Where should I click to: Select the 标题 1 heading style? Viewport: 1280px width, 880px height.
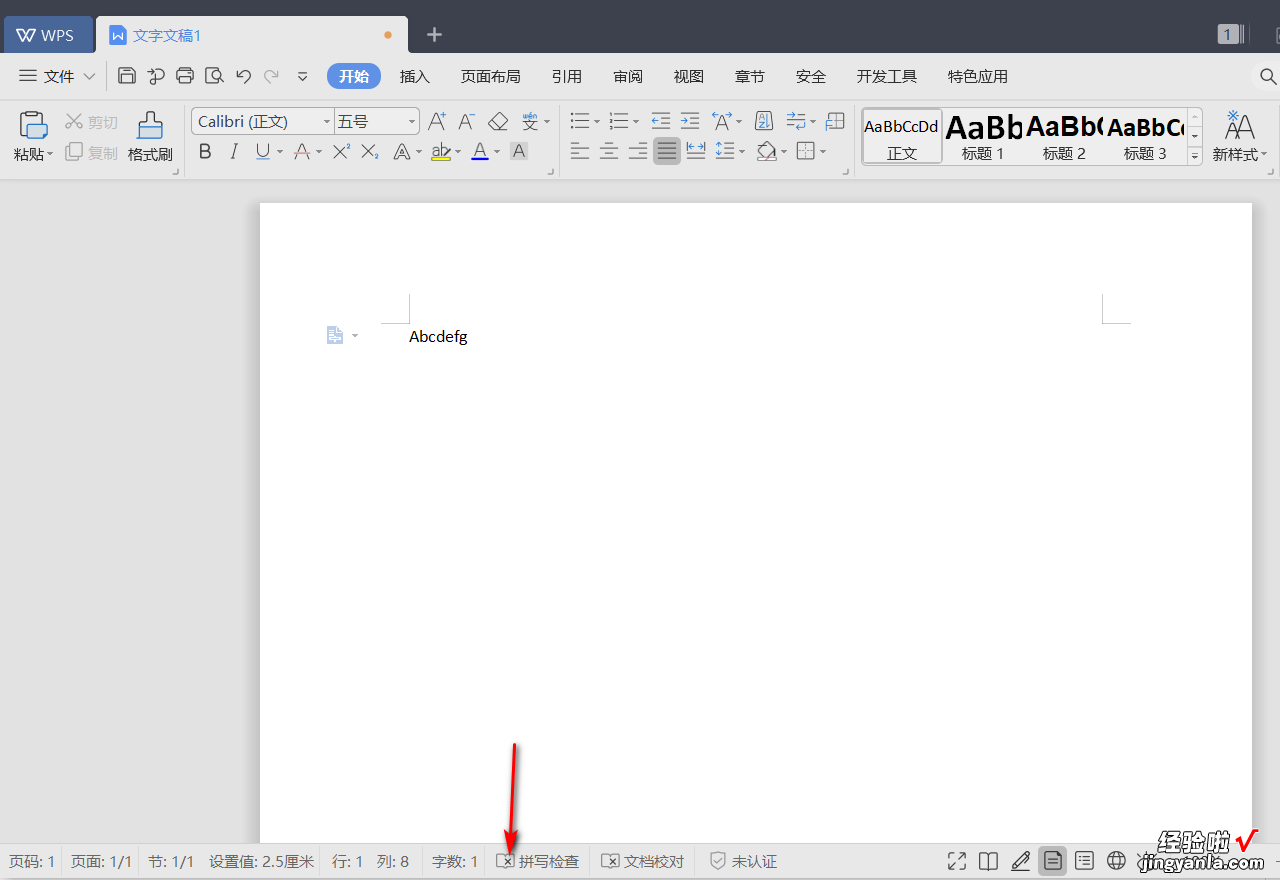tap(983, 136)
